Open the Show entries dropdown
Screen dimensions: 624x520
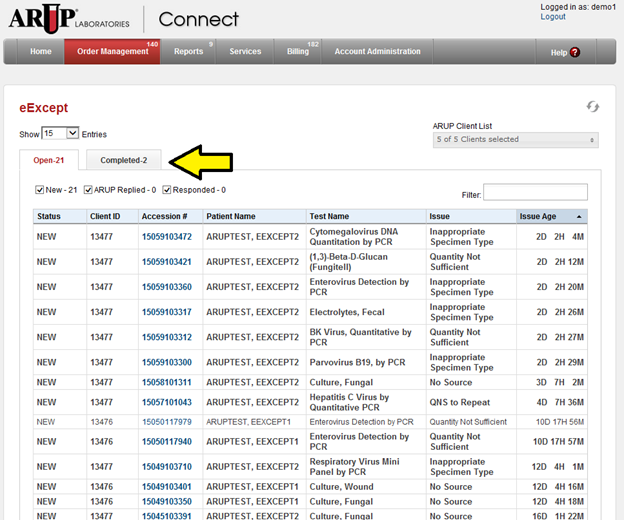60,133
